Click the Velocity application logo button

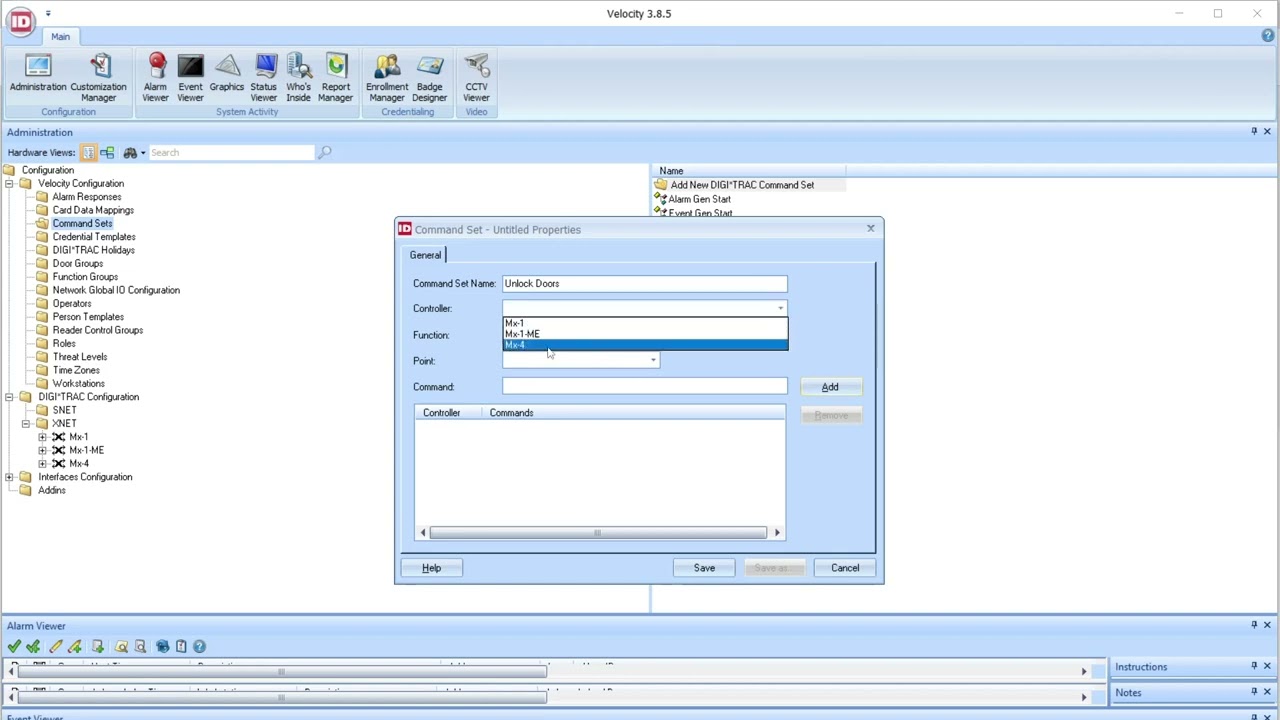pos(20,22)
